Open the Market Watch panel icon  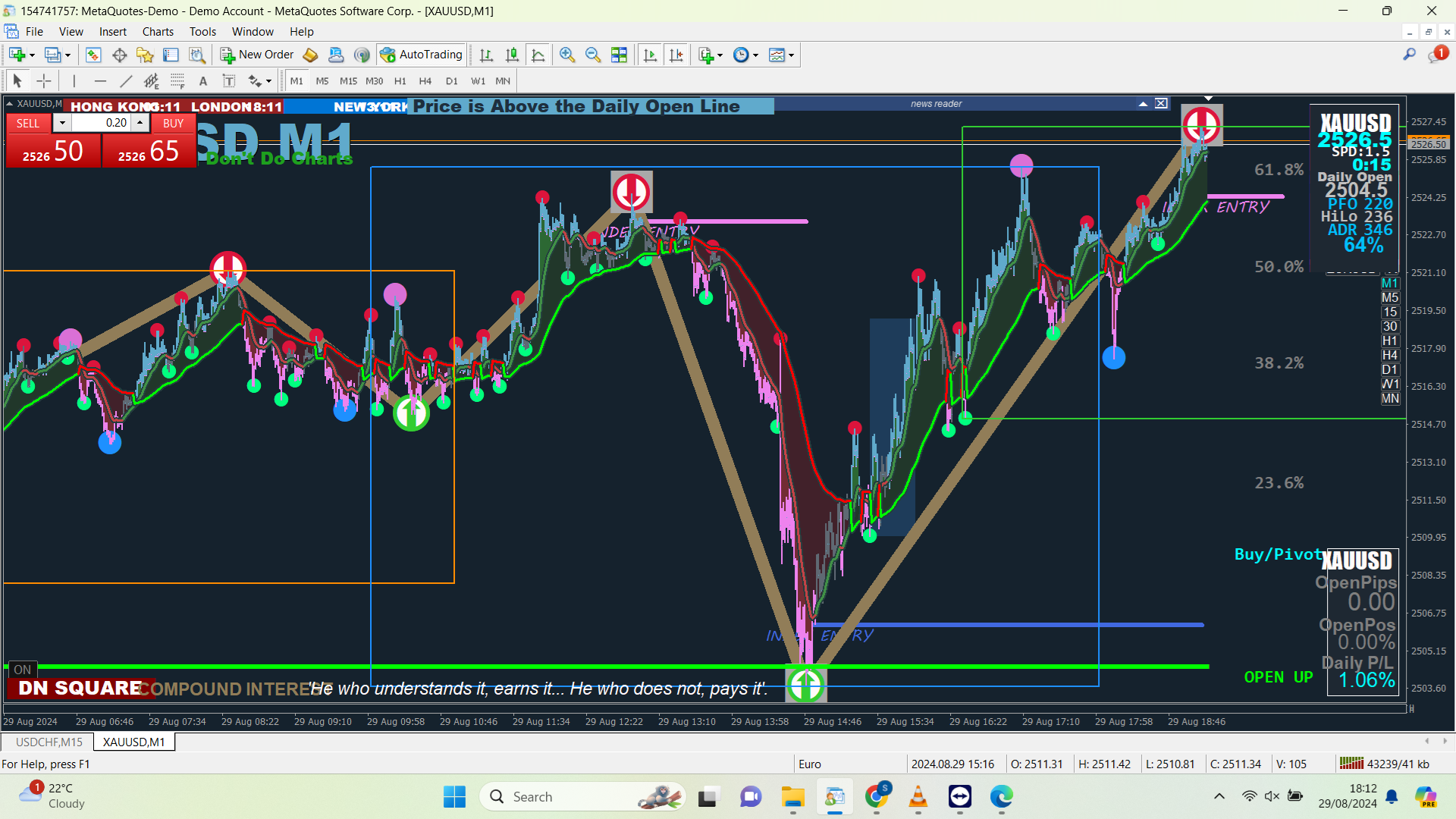[93, 55]
